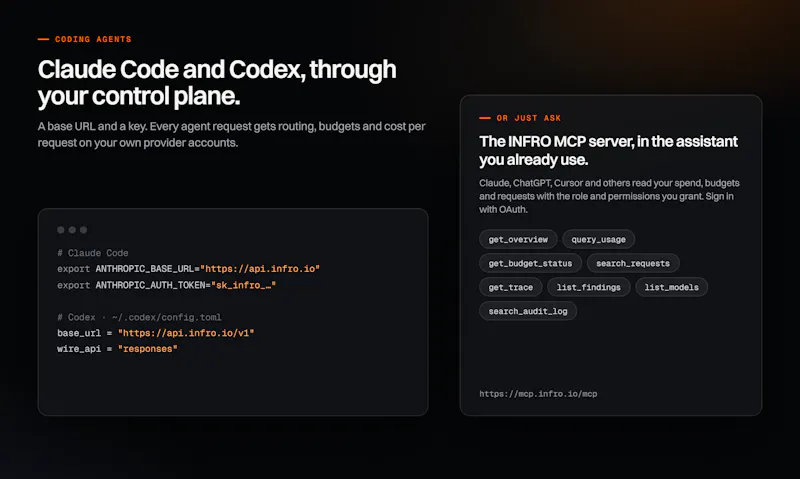Click the 'A base URL and a key' paragraph

(x=231, y=134)
